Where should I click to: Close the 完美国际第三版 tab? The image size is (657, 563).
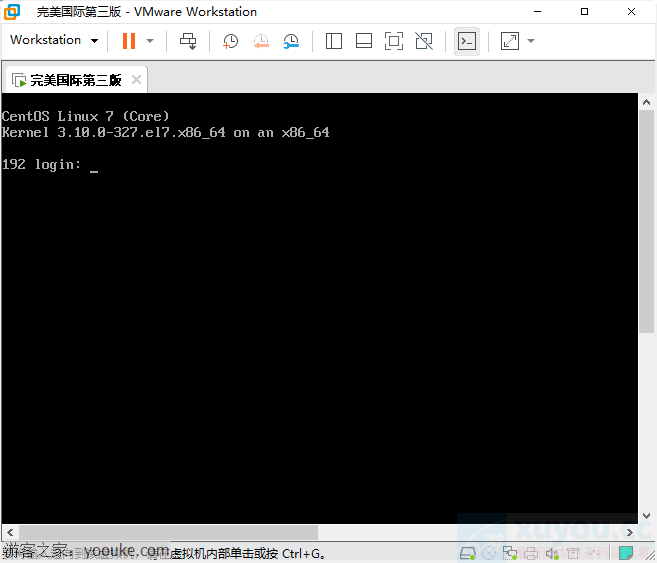click(136, 80)
